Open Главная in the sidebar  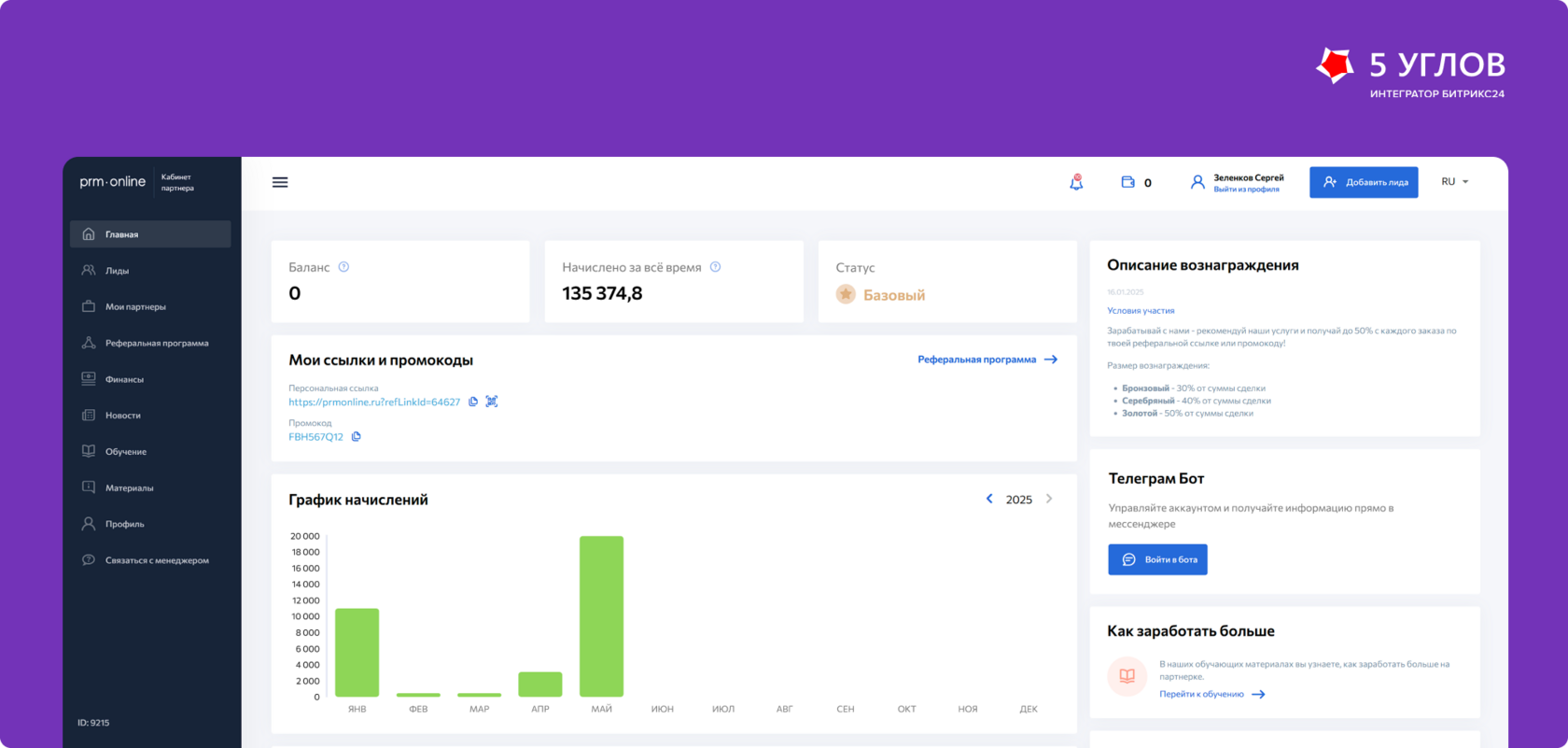150,234
